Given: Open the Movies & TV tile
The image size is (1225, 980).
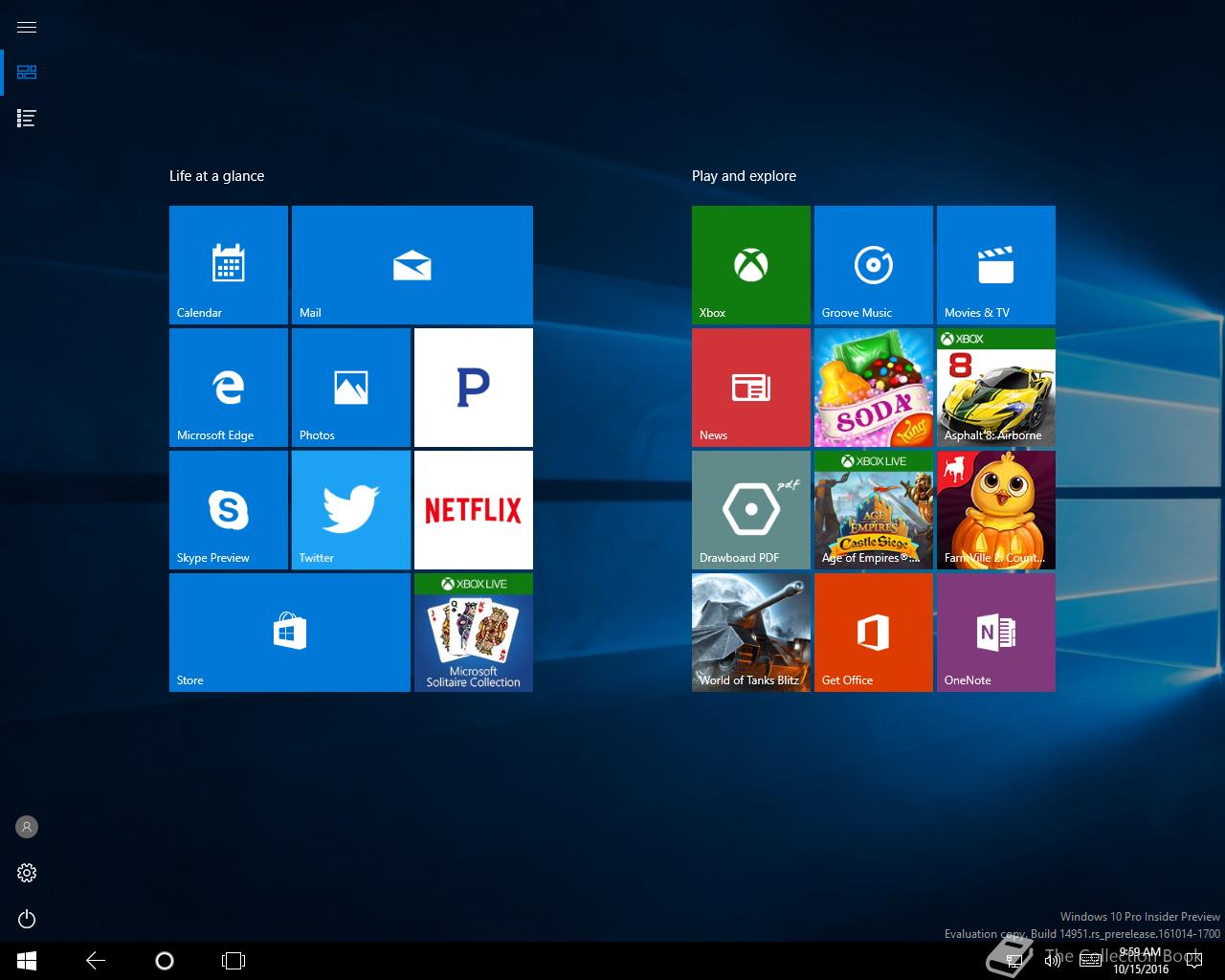Looking at the screenshot, I should [x=996, y=265].
